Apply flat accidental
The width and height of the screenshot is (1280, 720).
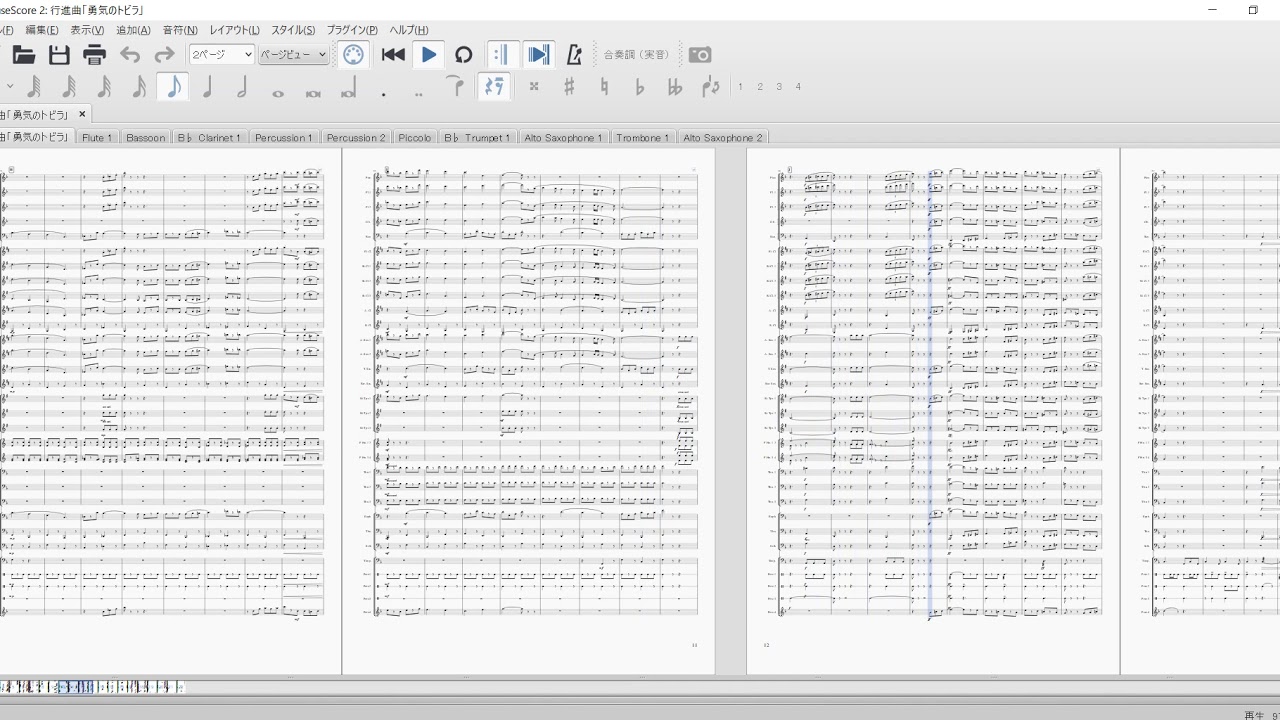click(640, 87)
